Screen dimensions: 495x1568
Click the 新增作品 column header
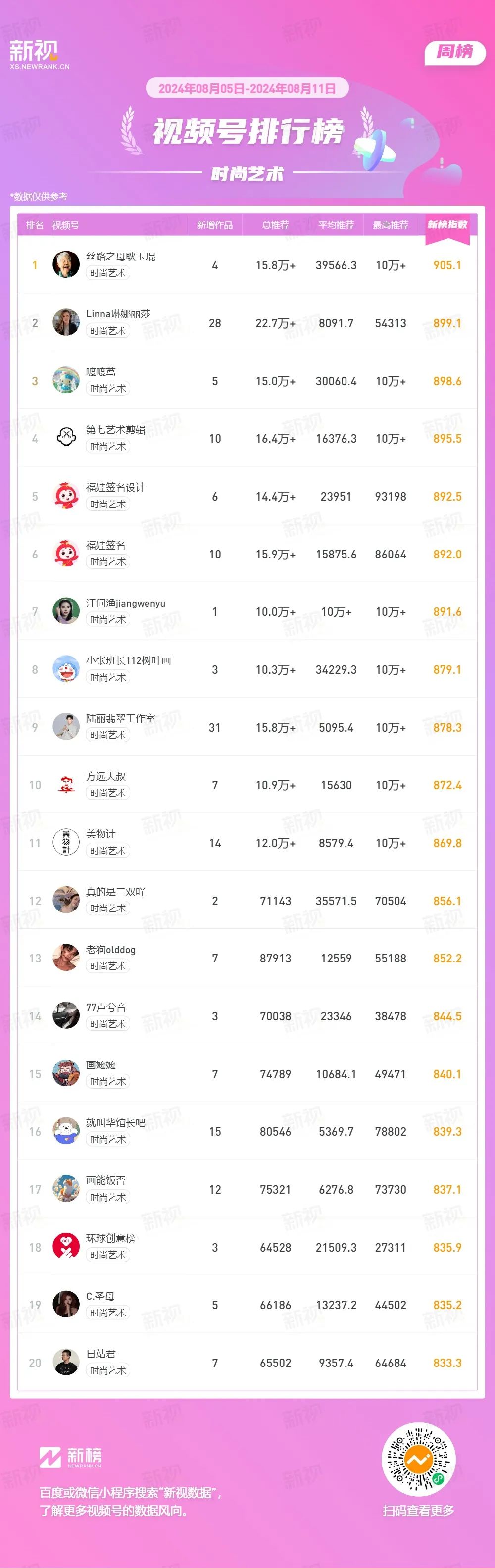(x=215, y=225)
